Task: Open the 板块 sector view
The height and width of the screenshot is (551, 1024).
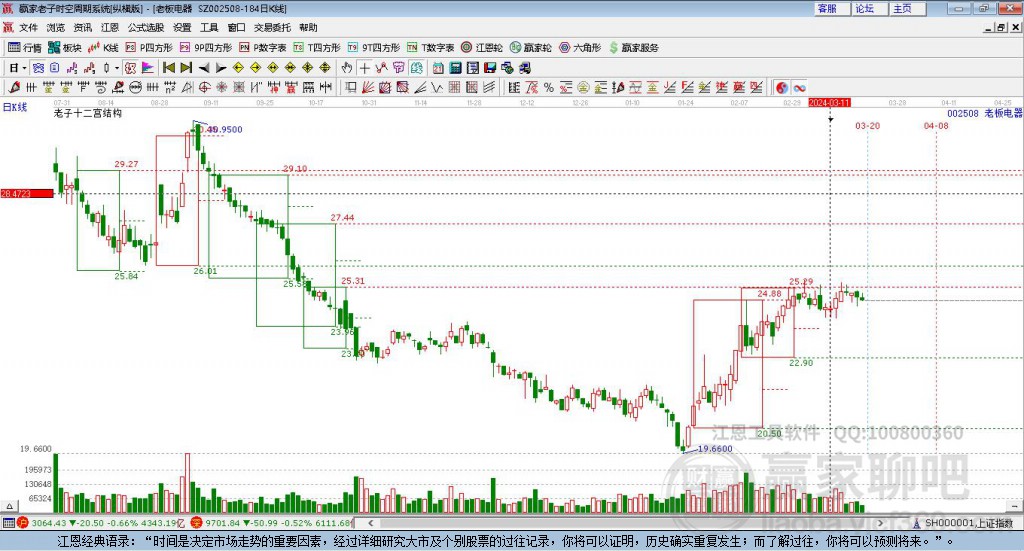Action: tap(64, 48)
